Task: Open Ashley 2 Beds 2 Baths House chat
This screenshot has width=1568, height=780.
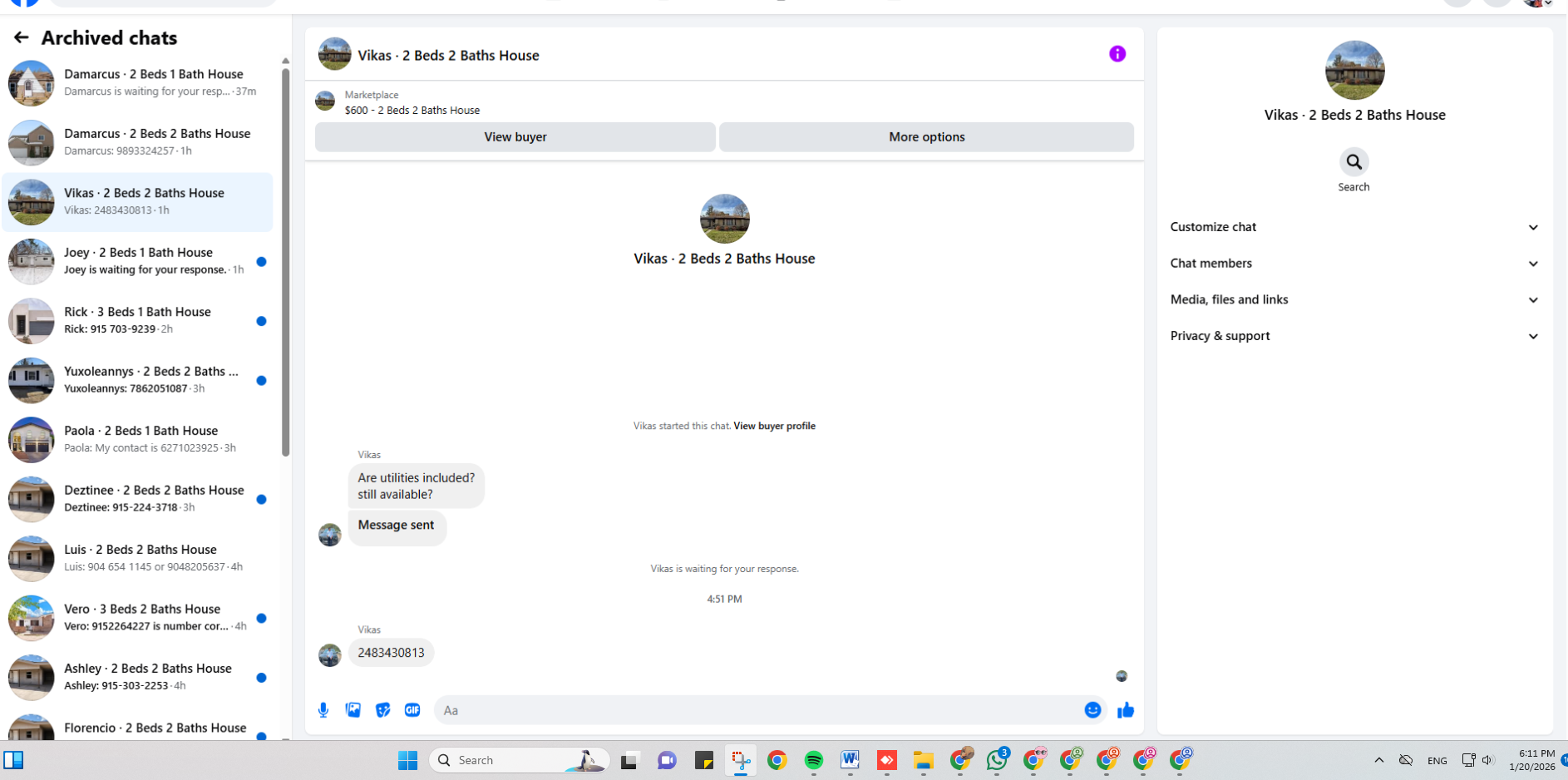Action: 137,678
